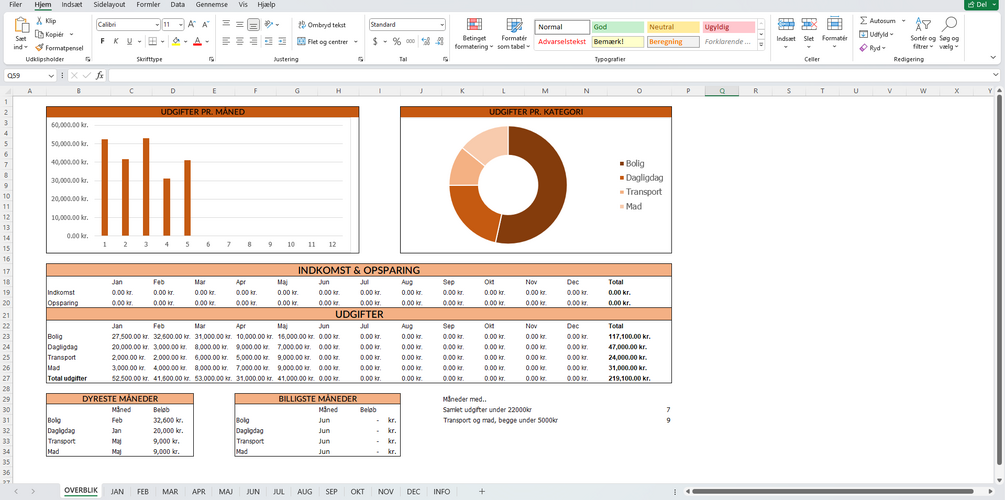1005x500 pixels.
Task: Click the fx insert function icon
Action: [x=100, y=76]
